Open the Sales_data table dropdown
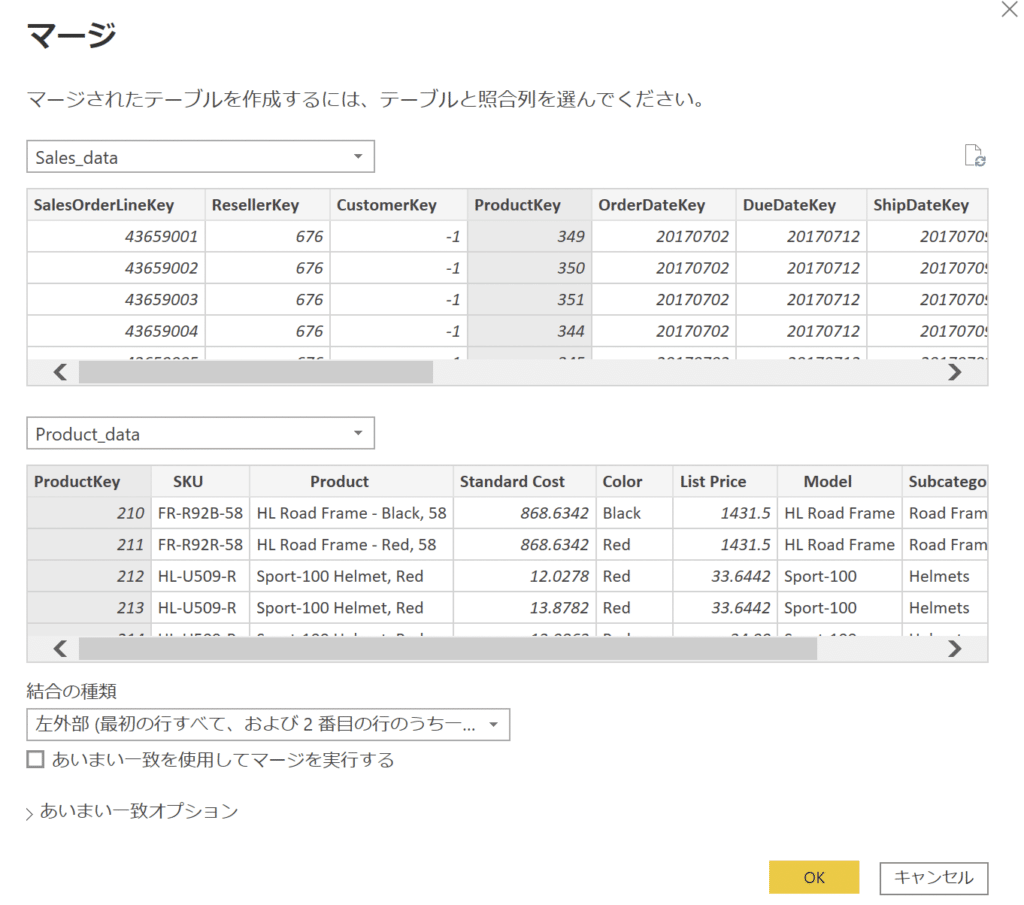 (357, 156)
